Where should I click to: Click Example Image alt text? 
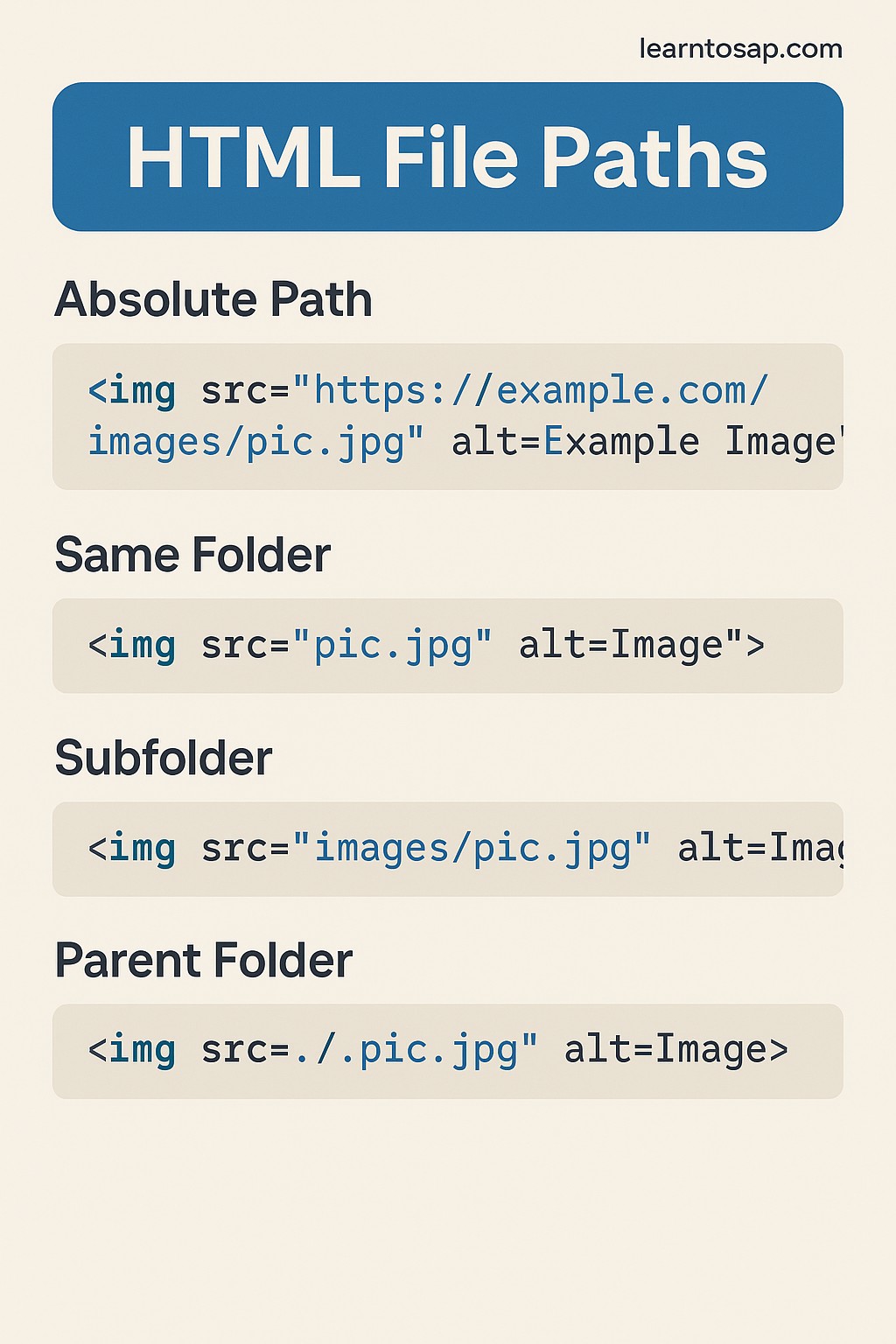(692, 442)
